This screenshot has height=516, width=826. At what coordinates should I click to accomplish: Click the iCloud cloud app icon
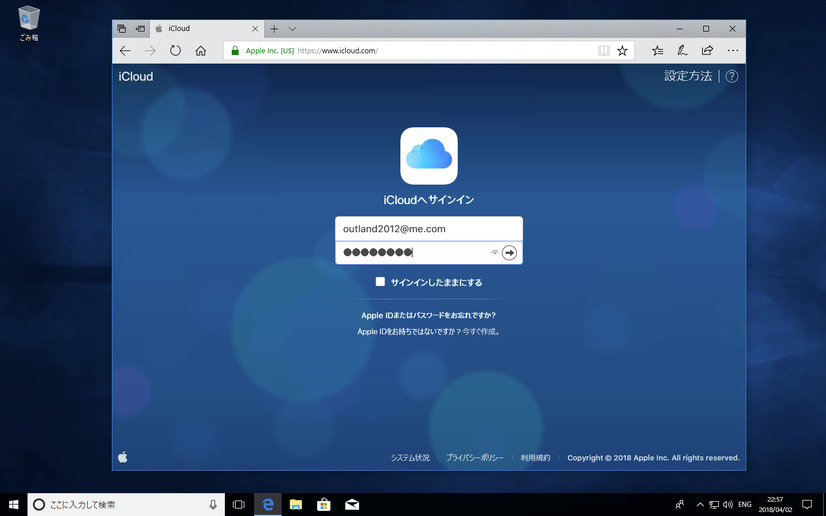[429, 156]
